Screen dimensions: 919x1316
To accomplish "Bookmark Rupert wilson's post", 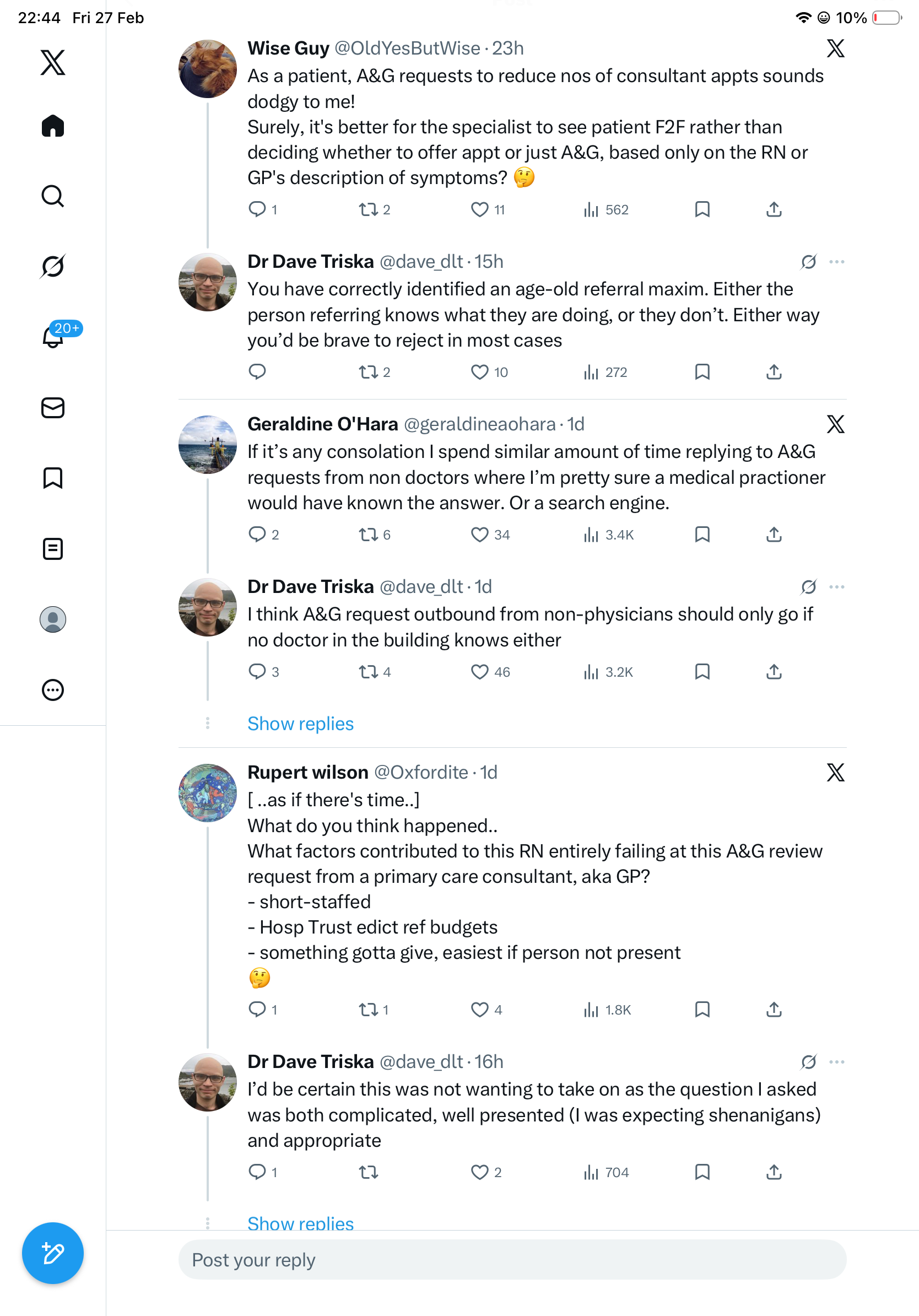I will coord(702,1010).
